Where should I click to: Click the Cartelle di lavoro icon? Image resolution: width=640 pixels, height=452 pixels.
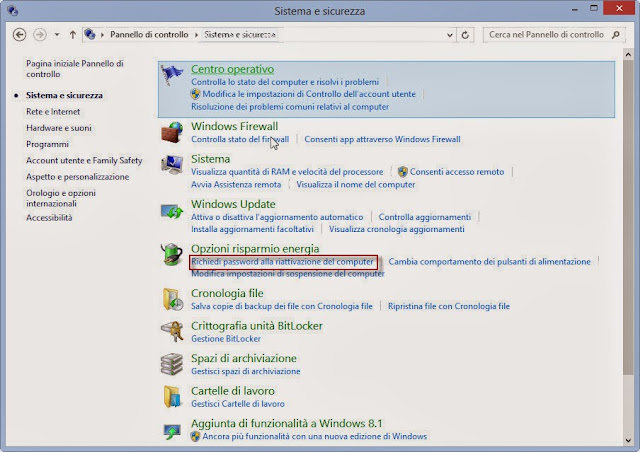[x=173, y=397]
